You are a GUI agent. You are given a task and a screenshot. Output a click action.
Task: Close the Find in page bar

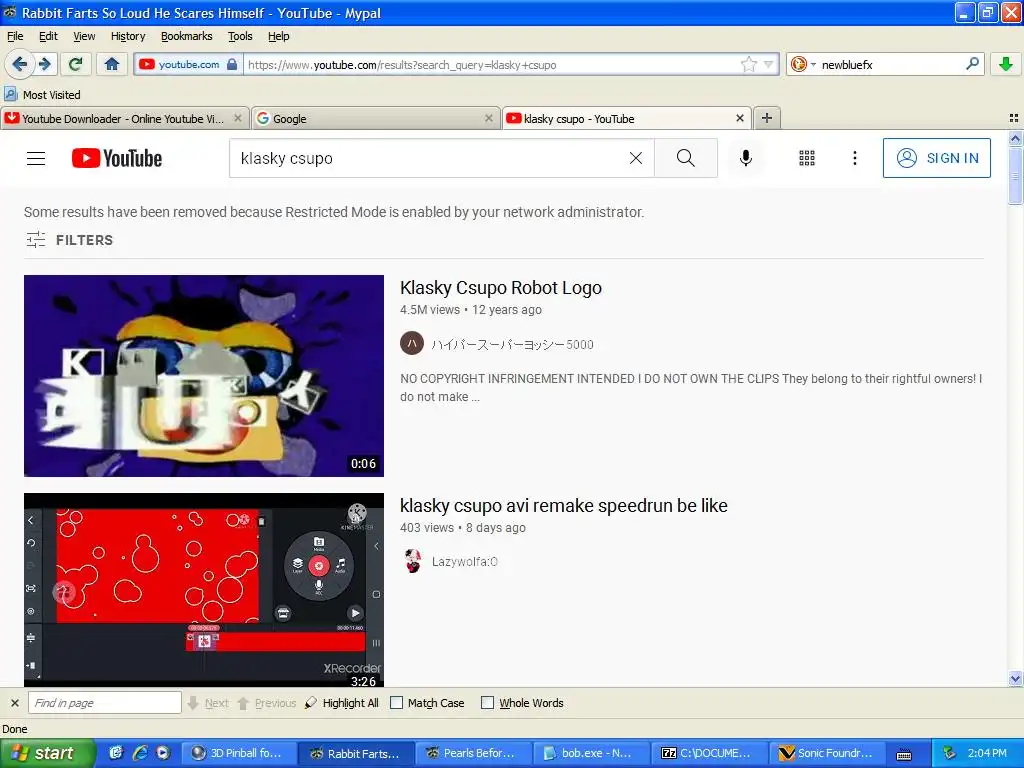14,703
